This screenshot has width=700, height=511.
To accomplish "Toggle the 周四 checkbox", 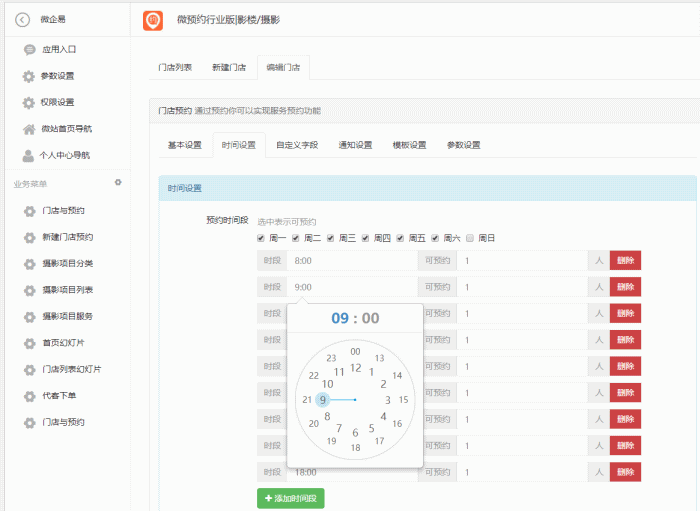I will (x=366, y=238).
